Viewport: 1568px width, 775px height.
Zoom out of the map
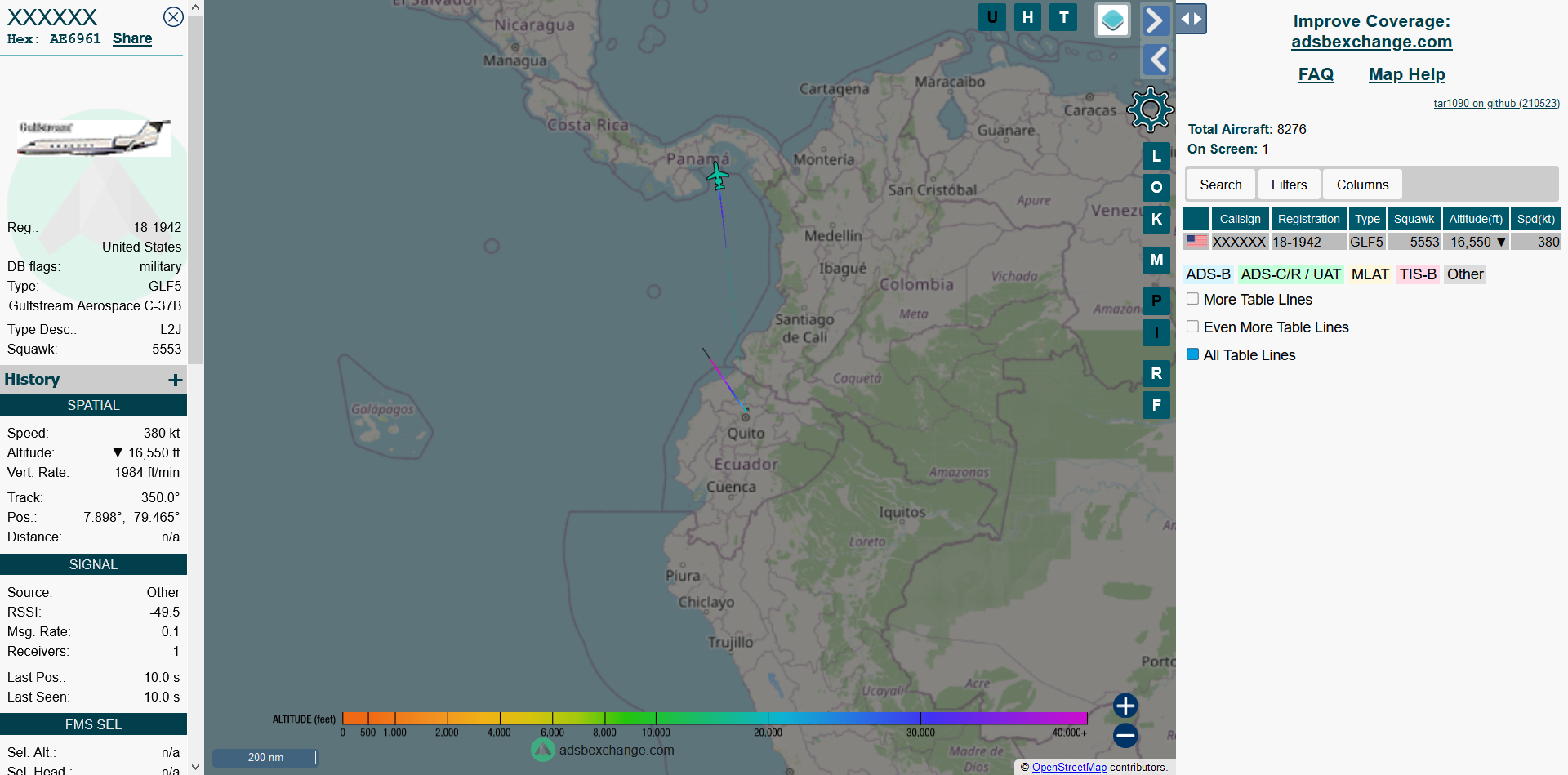(x=1125, y=736)
